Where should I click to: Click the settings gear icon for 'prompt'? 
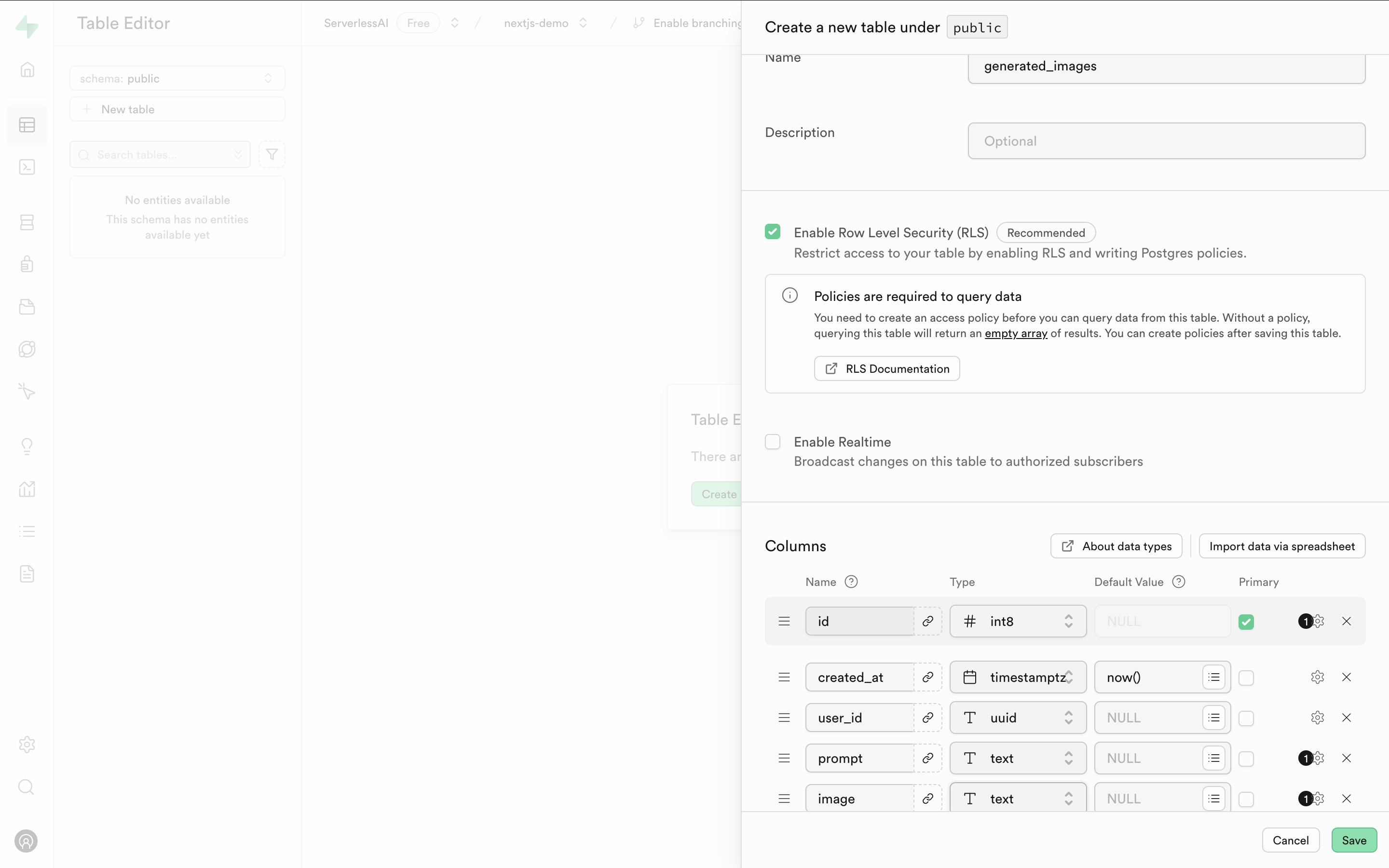[x=1318, y=758]
